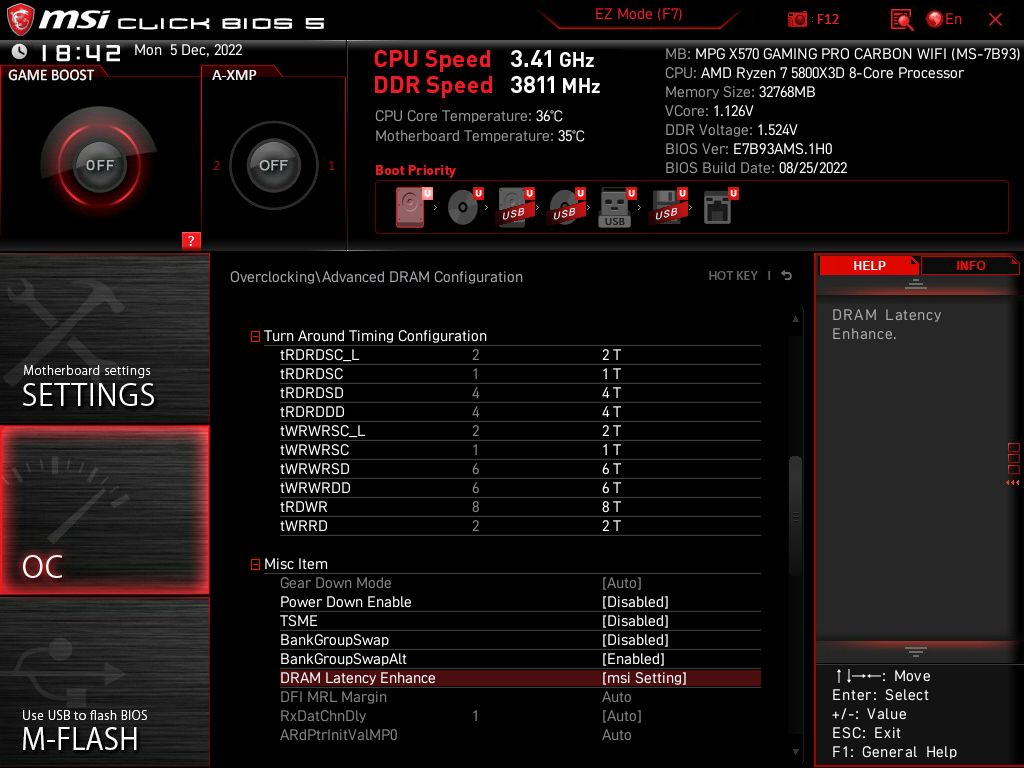The width and height of the screenshot is (1024, 768).
Task: Edit the tWRWRDD 6 T value
Action: click(611, 488)
